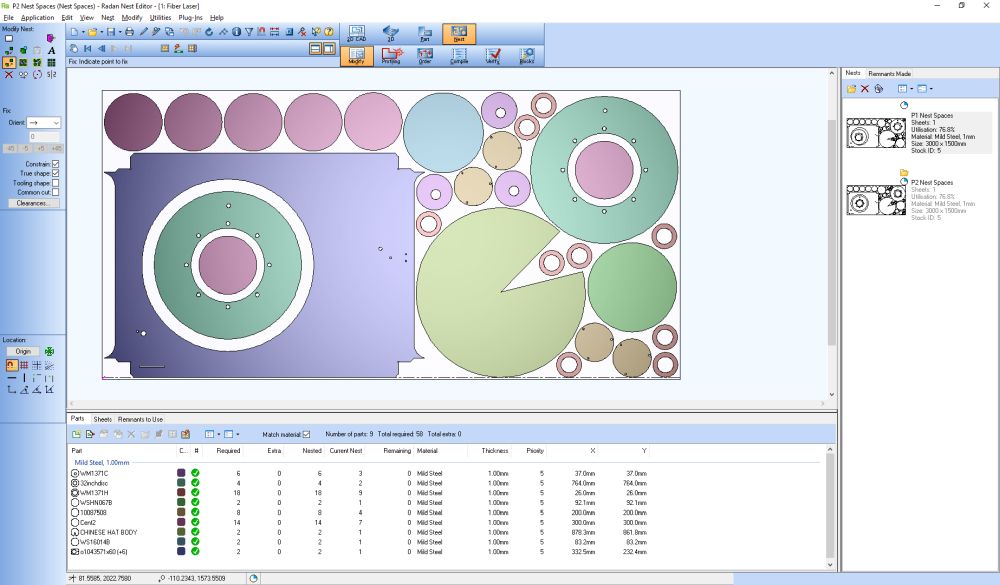
Task: Toggle the Constrain checkbox
Action: [x=55, y=164]
